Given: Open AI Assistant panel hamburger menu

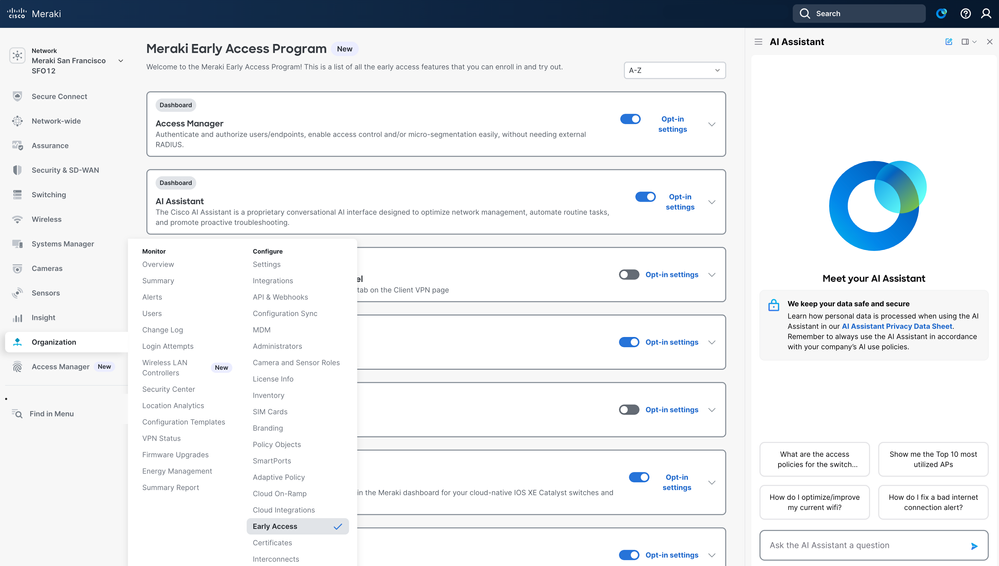Looking at the screenshot, I should click(758, 42).
